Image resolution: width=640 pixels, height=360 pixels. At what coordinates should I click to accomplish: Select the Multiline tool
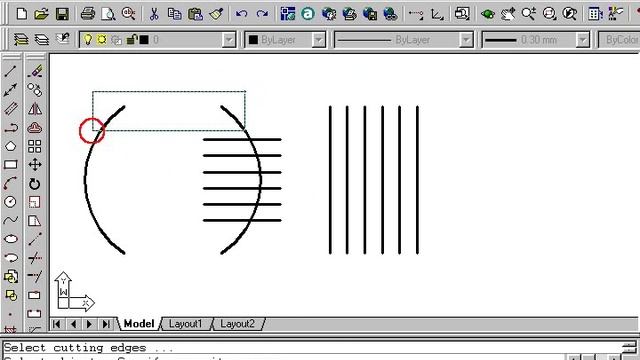coord(11,109)
